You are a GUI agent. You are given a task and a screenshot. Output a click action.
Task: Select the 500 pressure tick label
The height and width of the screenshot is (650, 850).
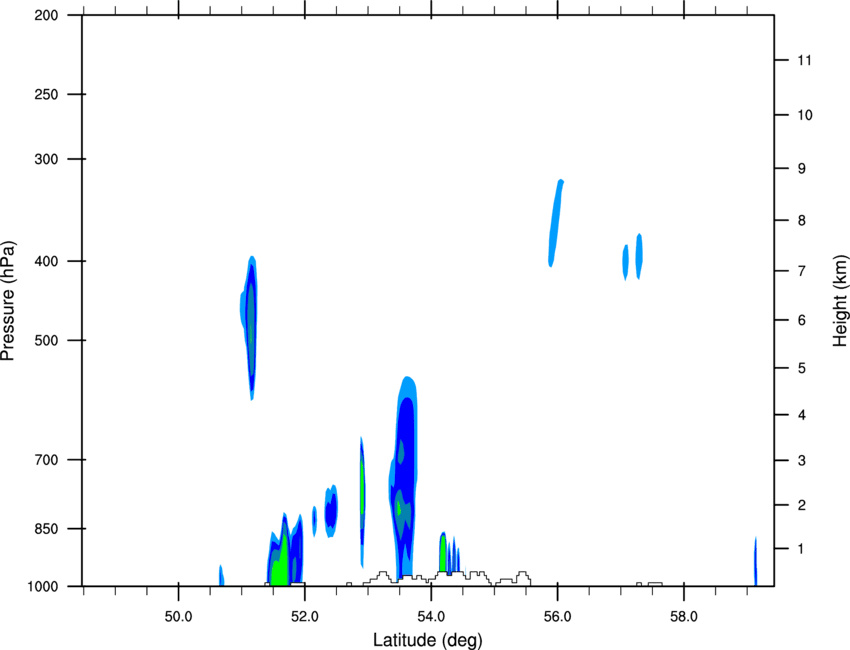[x=46, y=340]
